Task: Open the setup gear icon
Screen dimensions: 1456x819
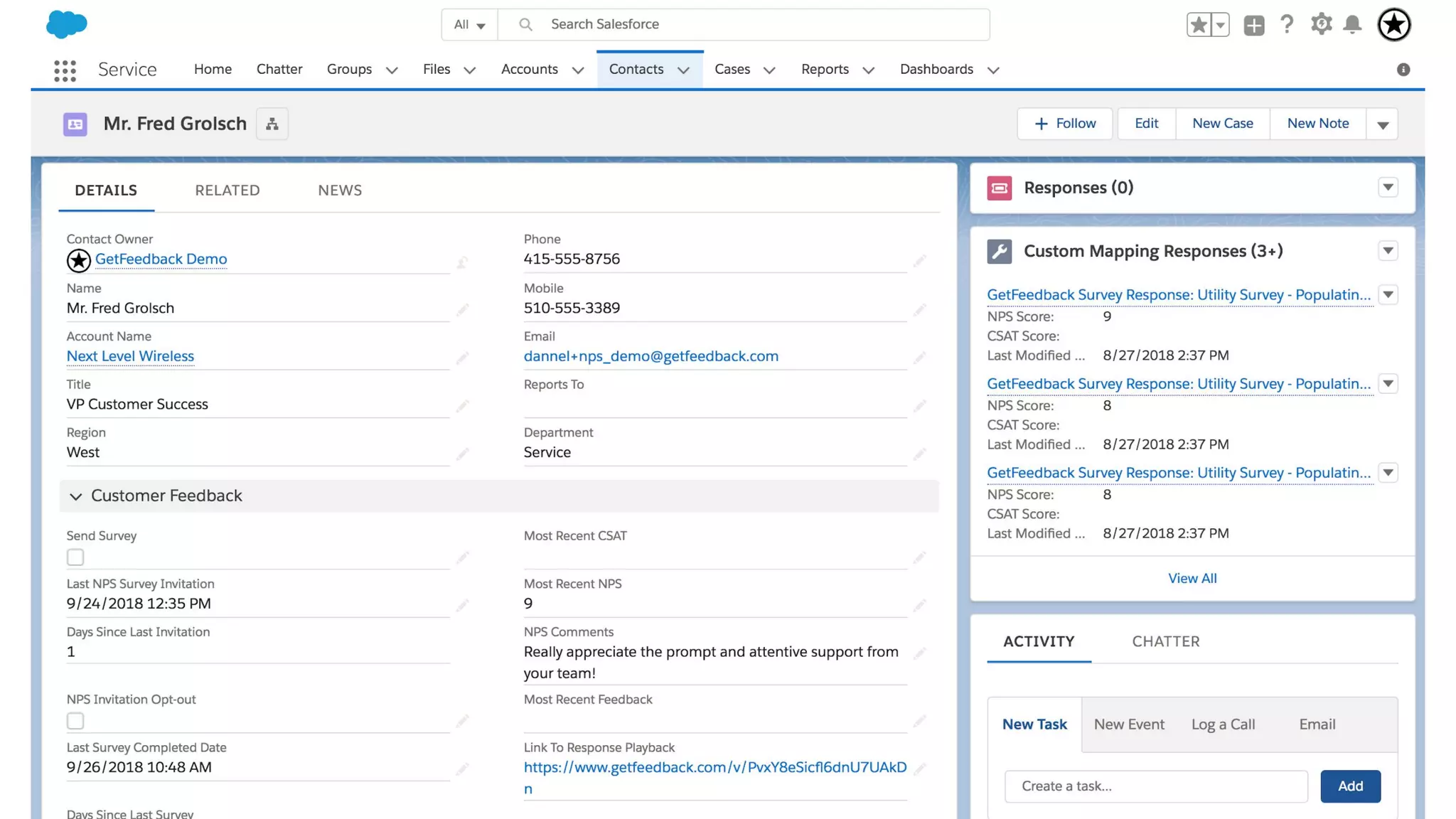Action: click(1321, 24)
